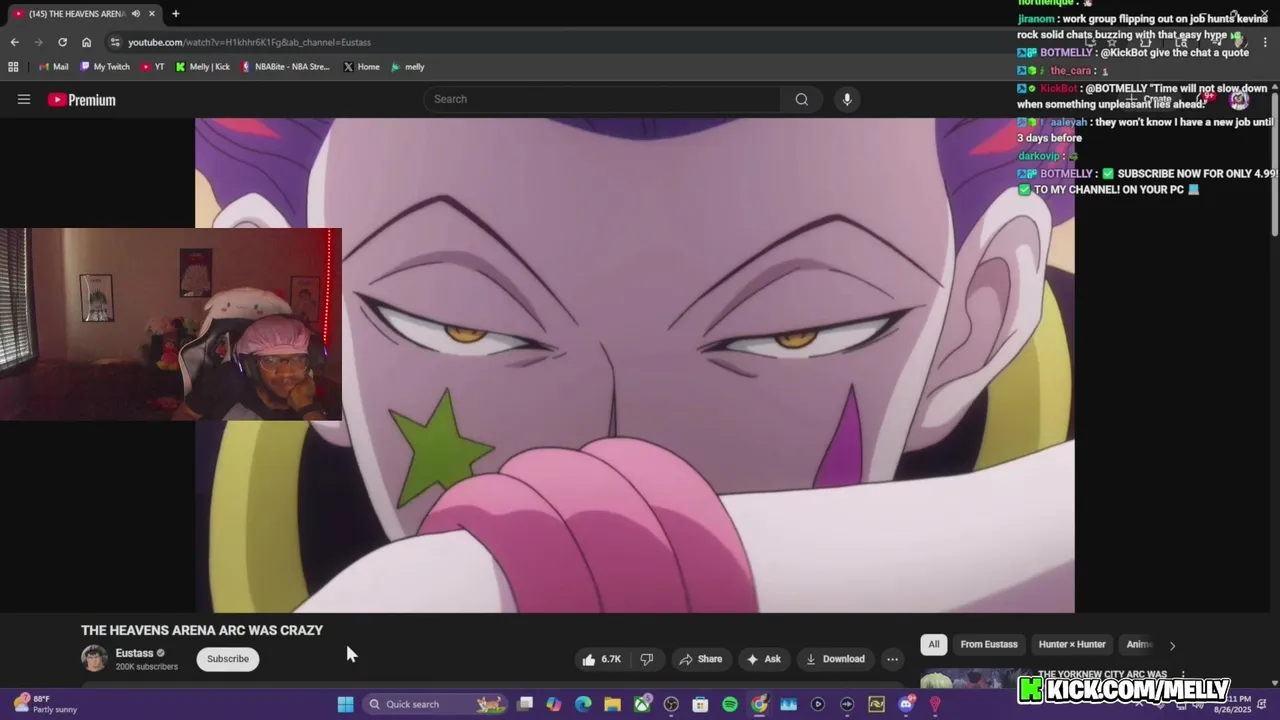Open File Explorer from taskbar
This screenshot has width=1280, height=720.
(x=612, y=704)
